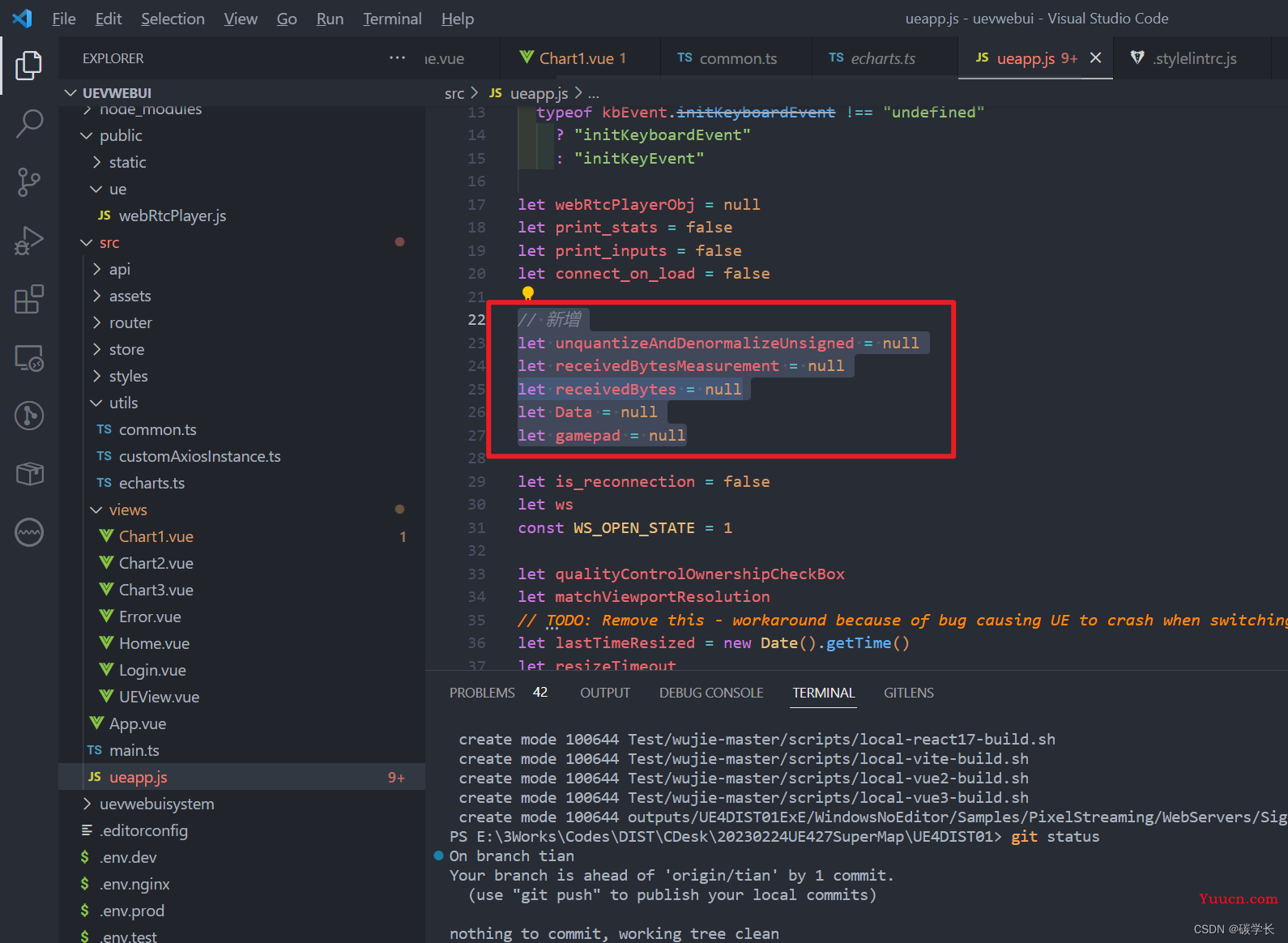Open the Explorer view in activity bar
Viewport: 1288px width, 943px height.
click(x=29, y=66)
